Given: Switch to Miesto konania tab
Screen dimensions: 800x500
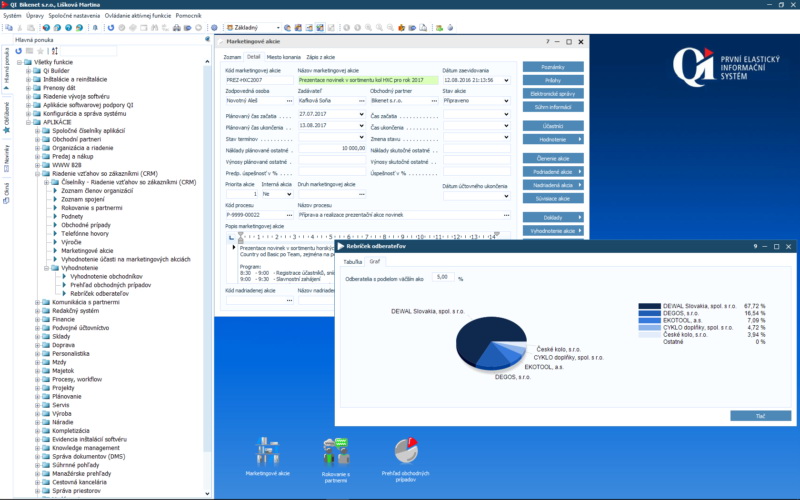Looking at the screenshot, I should [x=284, y=57].
